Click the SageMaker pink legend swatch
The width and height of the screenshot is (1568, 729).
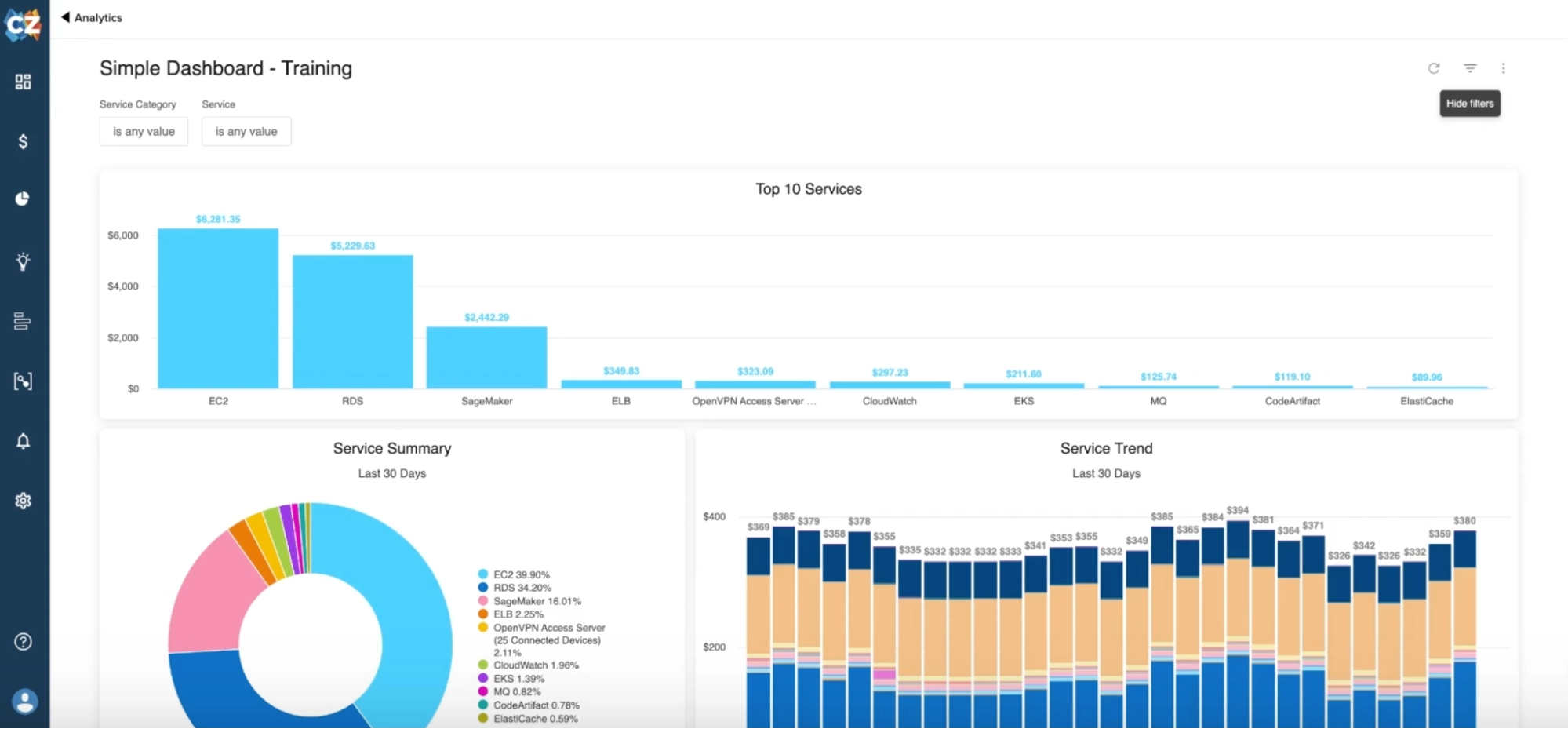pyautogui.click(x=483, y=601)
